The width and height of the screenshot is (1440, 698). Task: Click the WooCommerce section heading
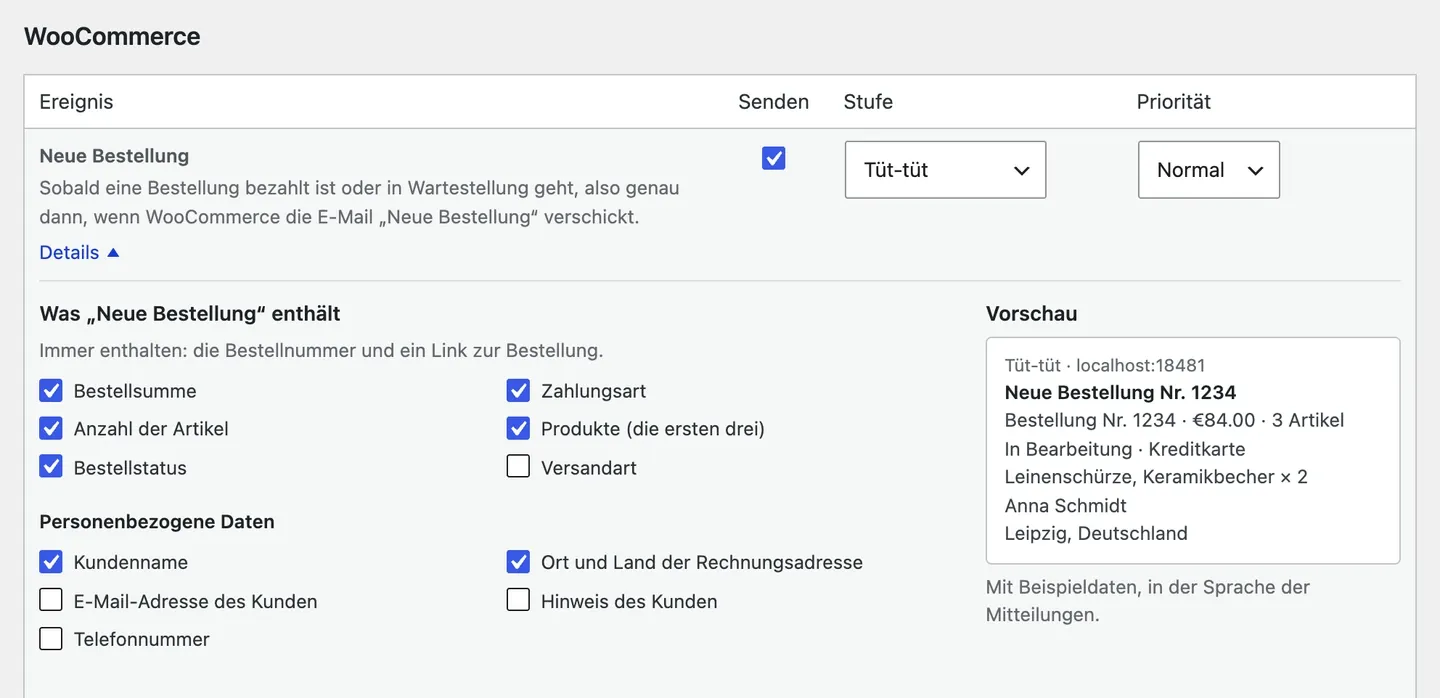[x=112, y=37]
